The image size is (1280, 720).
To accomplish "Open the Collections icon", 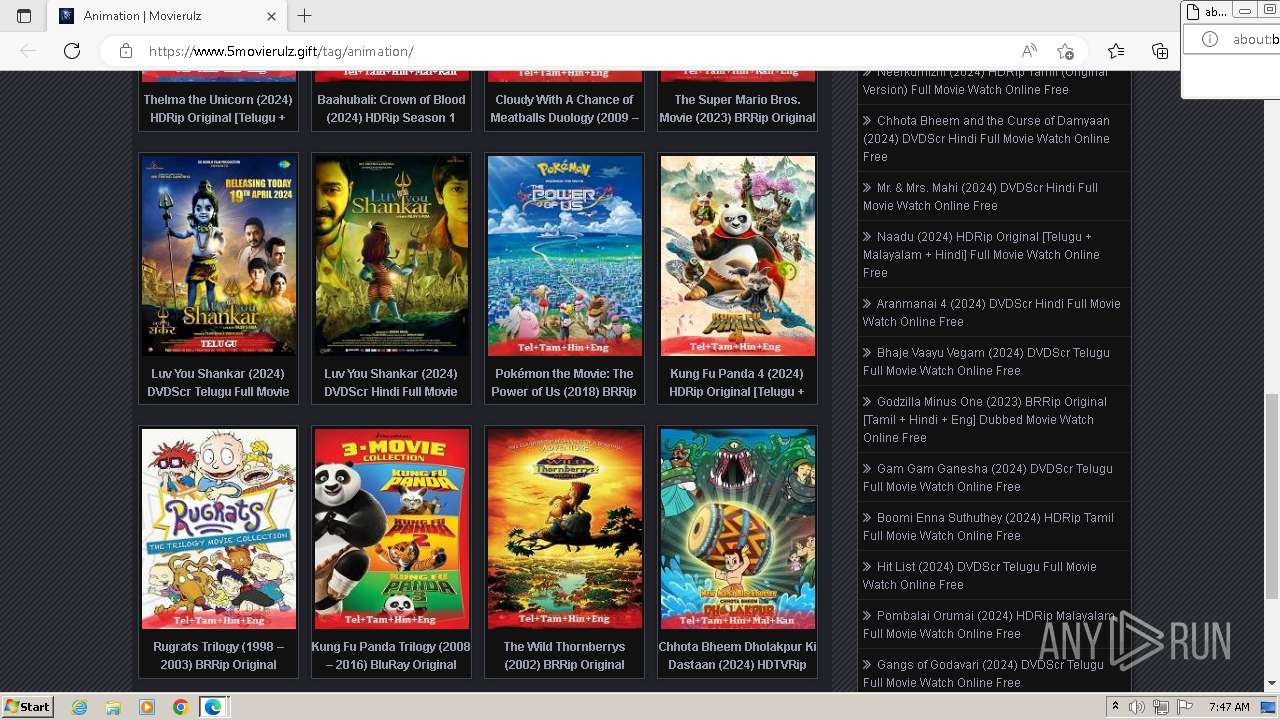I will pyautogui.click(x=1160, y=51).
